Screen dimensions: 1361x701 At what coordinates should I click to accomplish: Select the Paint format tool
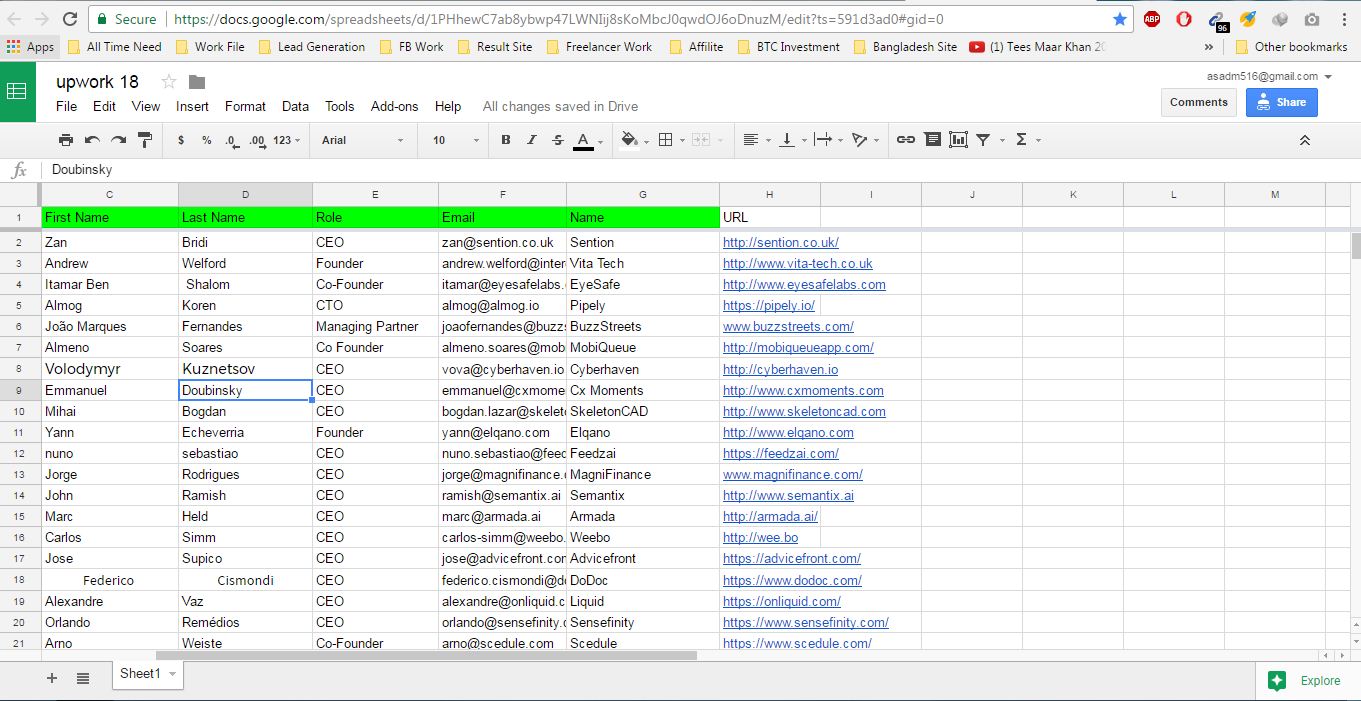point(144,140)
